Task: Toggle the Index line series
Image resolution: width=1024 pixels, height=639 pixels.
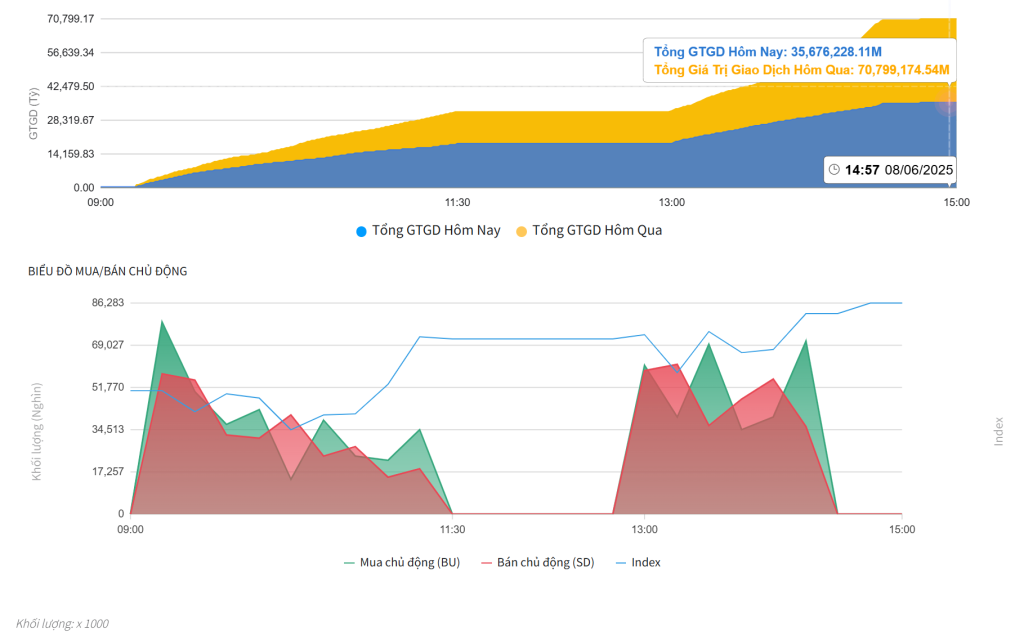Action: pos(638,563)
